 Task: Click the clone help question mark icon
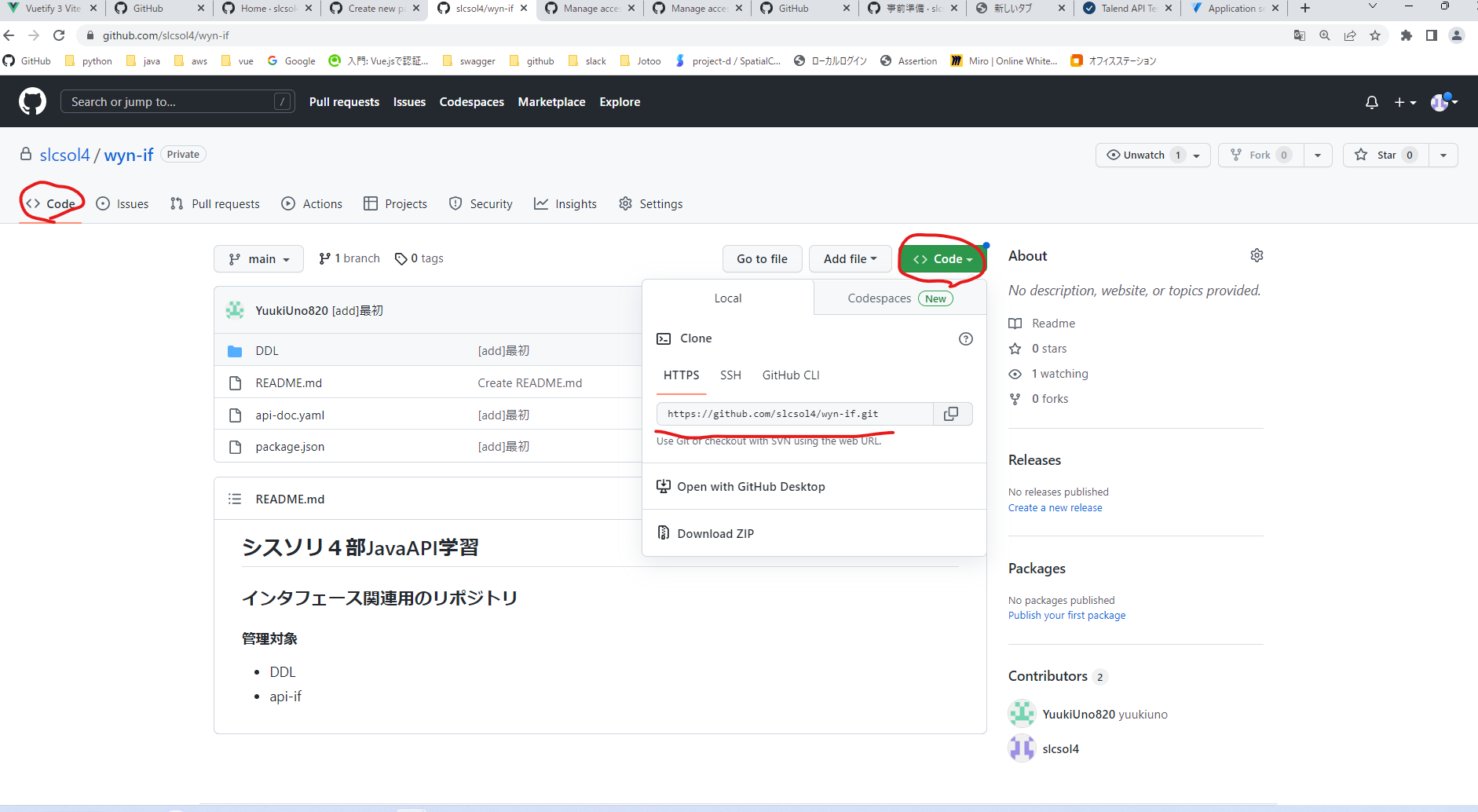point(966,338)
